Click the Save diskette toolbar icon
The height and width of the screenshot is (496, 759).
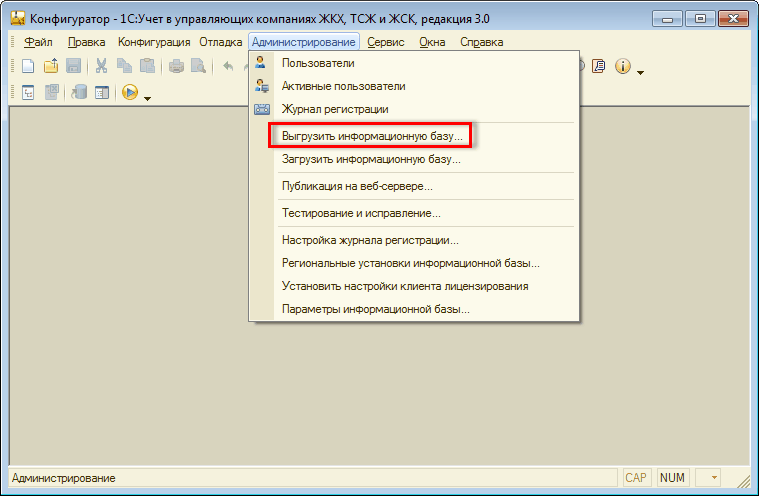tap(73, 65)
